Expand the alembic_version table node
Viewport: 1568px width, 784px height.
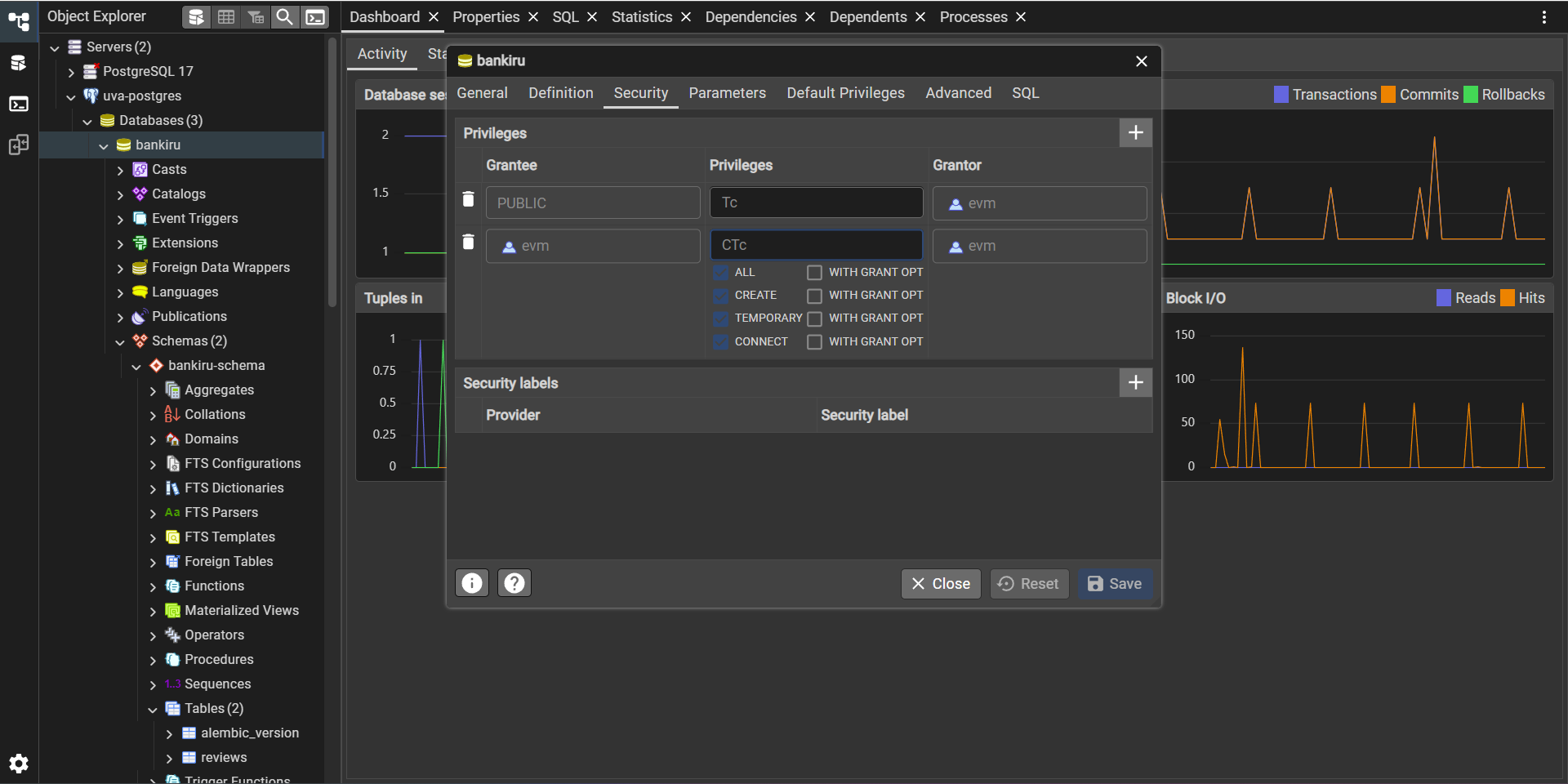[169, 733]
